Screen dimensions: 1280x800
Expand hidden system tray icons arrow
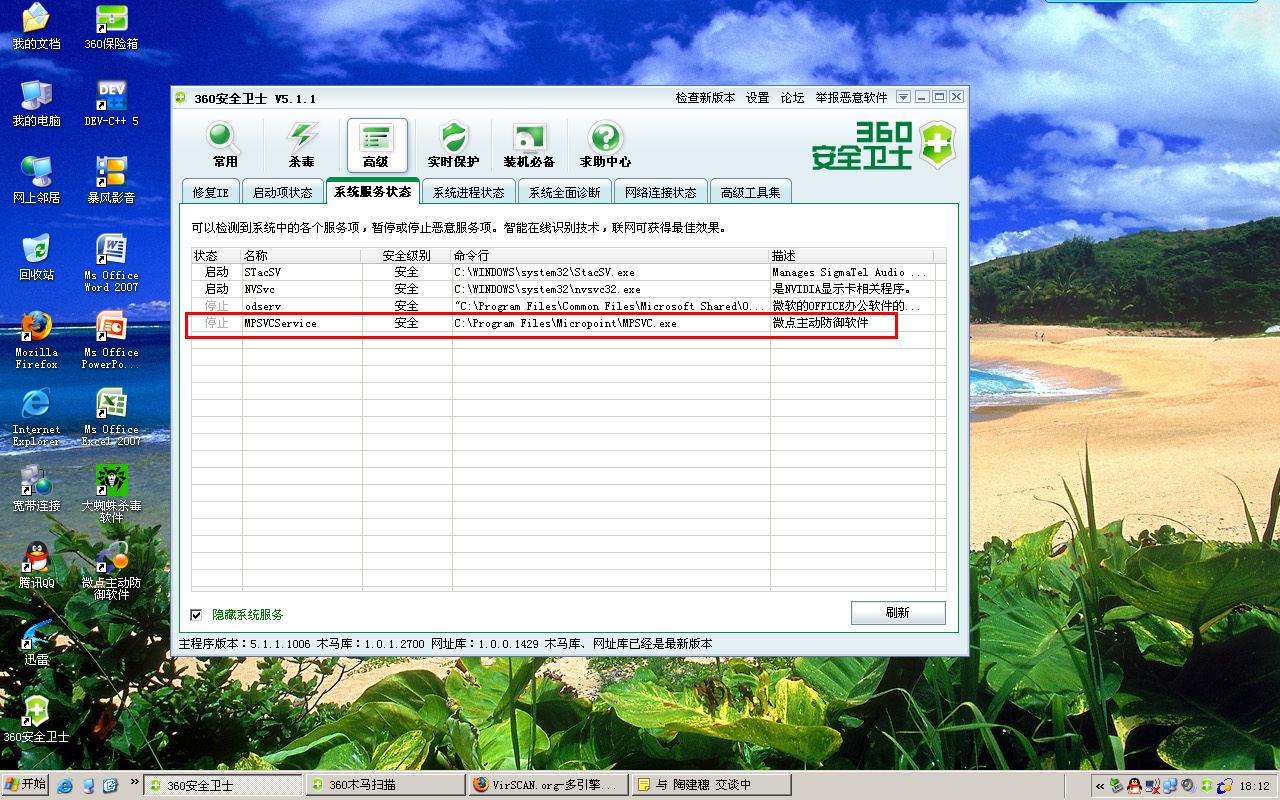(1100, 786)
